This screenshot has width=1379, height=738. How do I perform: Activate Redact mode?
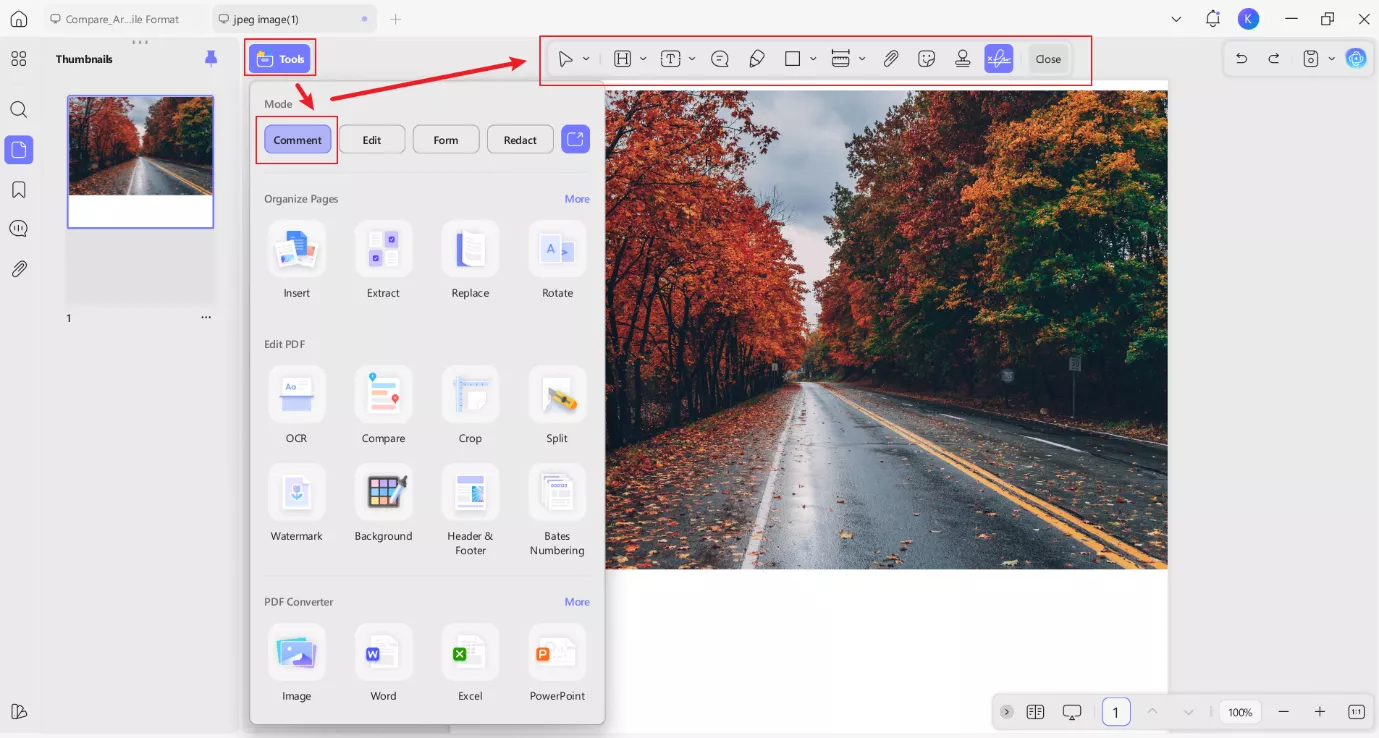coord(520,140)
